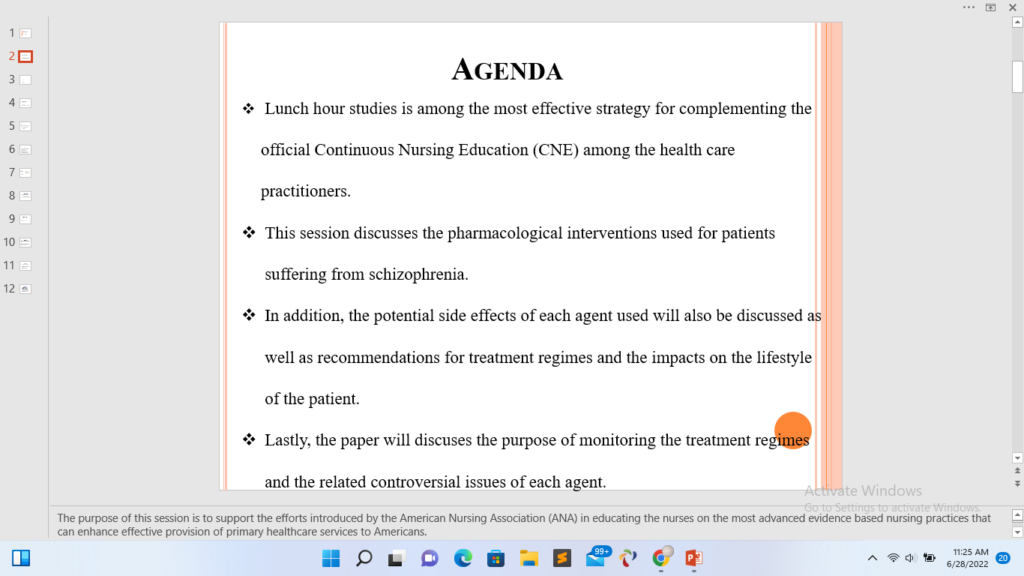The image size is (1024, 576).
Task: Open Google Chrome from the taskbar
Action: (x=661, y=558)
